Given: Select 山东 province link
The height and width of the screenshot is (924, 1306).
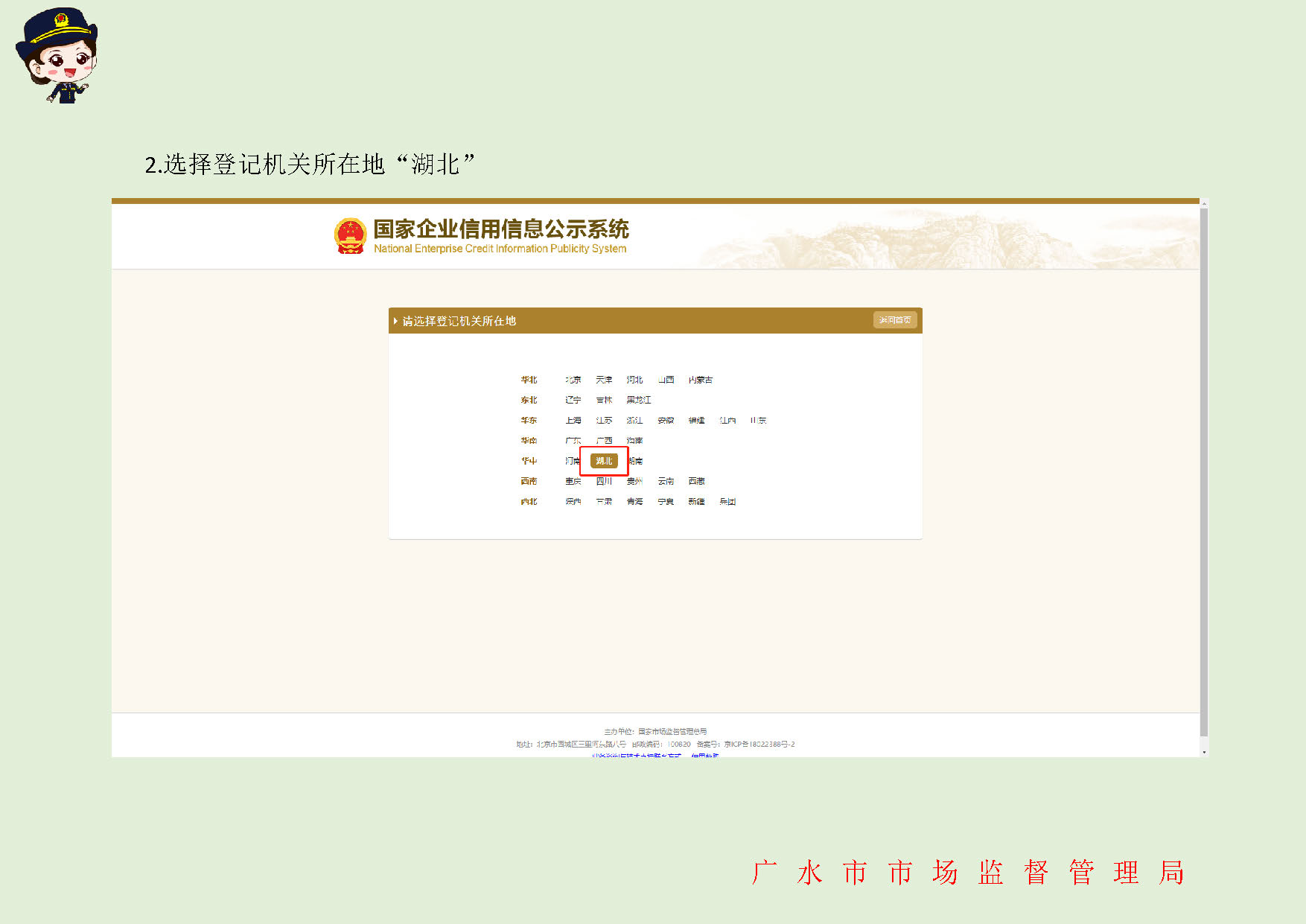Looking at the screenshot, I should click(758, 421).
